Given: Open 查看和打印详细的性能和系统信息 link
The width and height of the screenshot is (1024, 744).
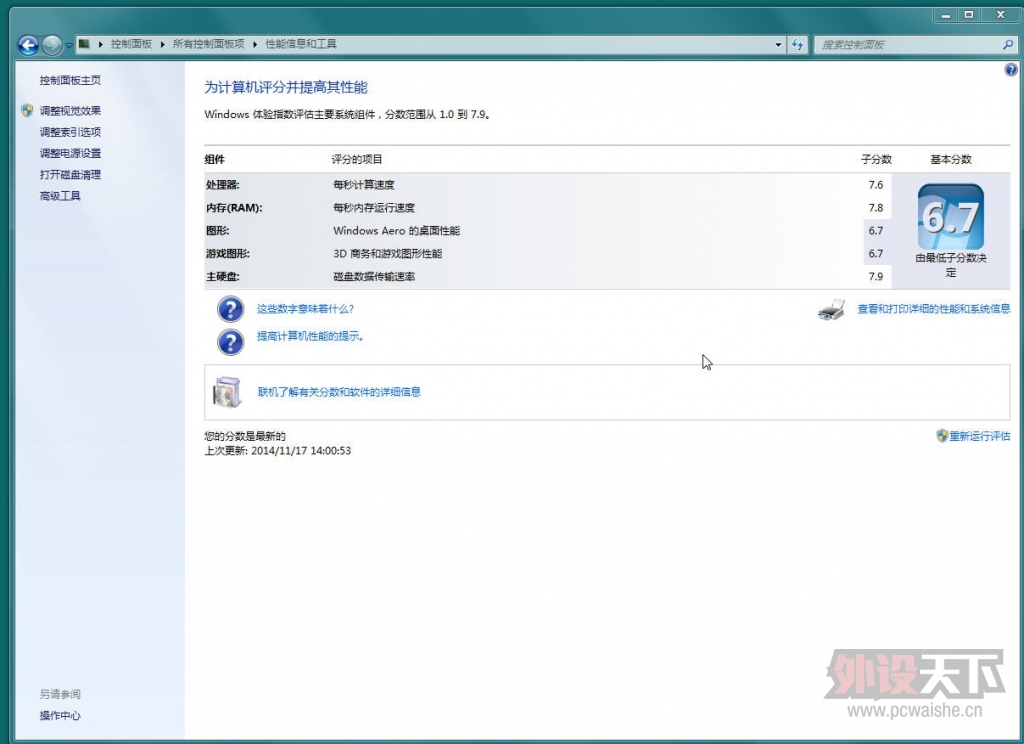Looking at the screenshot, I should (934, 309).
